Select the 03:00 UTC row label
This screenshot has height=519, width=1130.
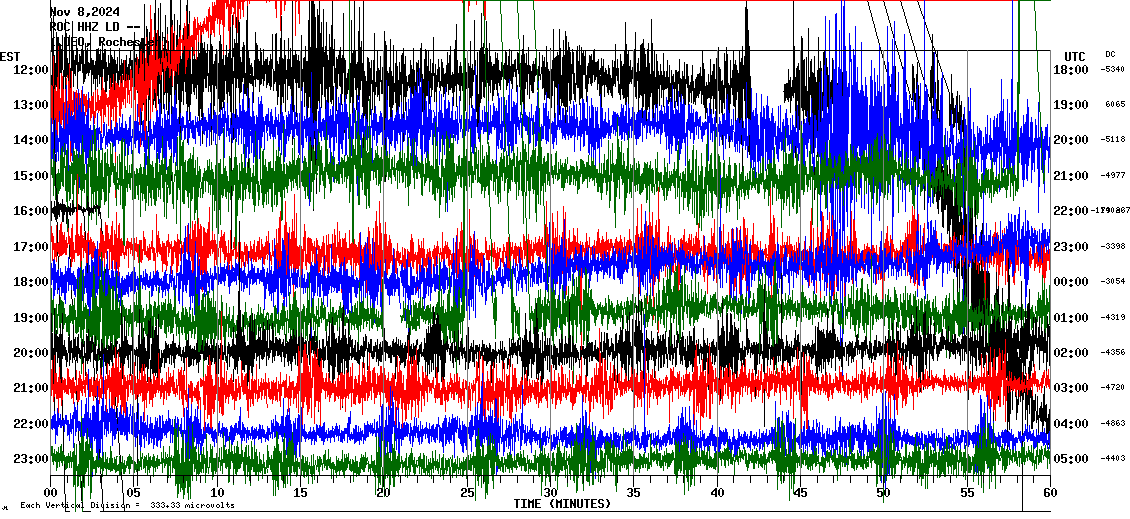pos(1070,388)
